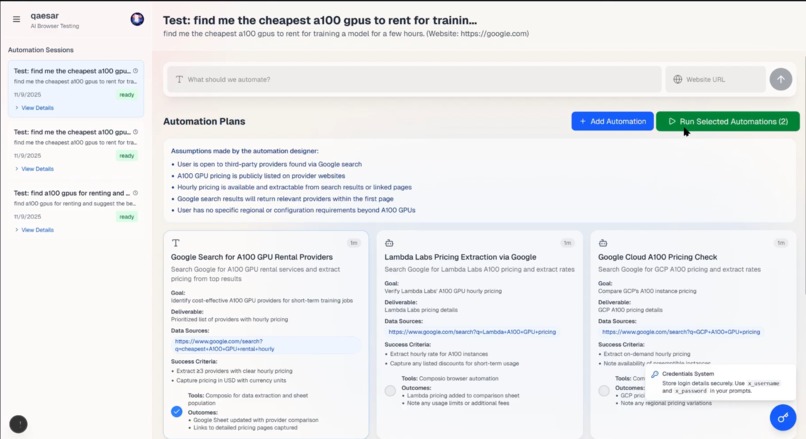Select the Google Cloud A100 Pricing automation
The width and height of the screenshot is (806, 439).
[x=604, y=391]
